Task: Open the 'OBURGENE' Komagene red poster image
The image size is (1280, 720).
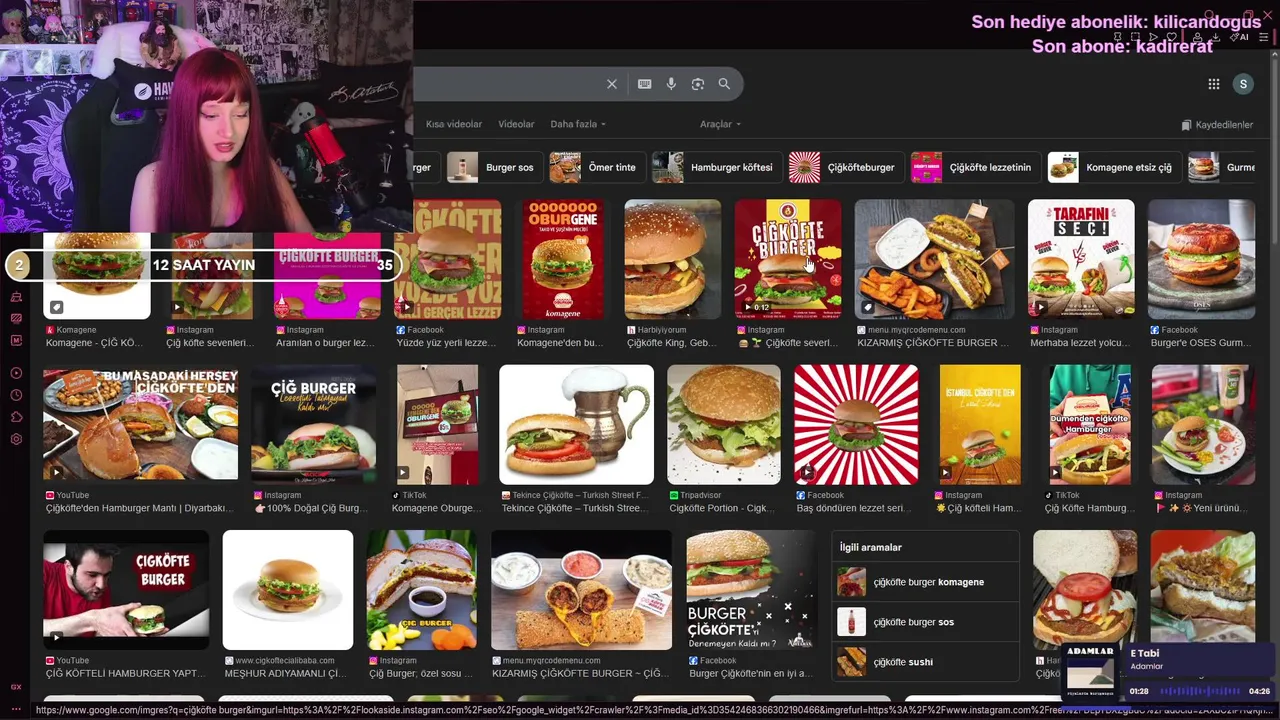Action: (x=563, y=259)
